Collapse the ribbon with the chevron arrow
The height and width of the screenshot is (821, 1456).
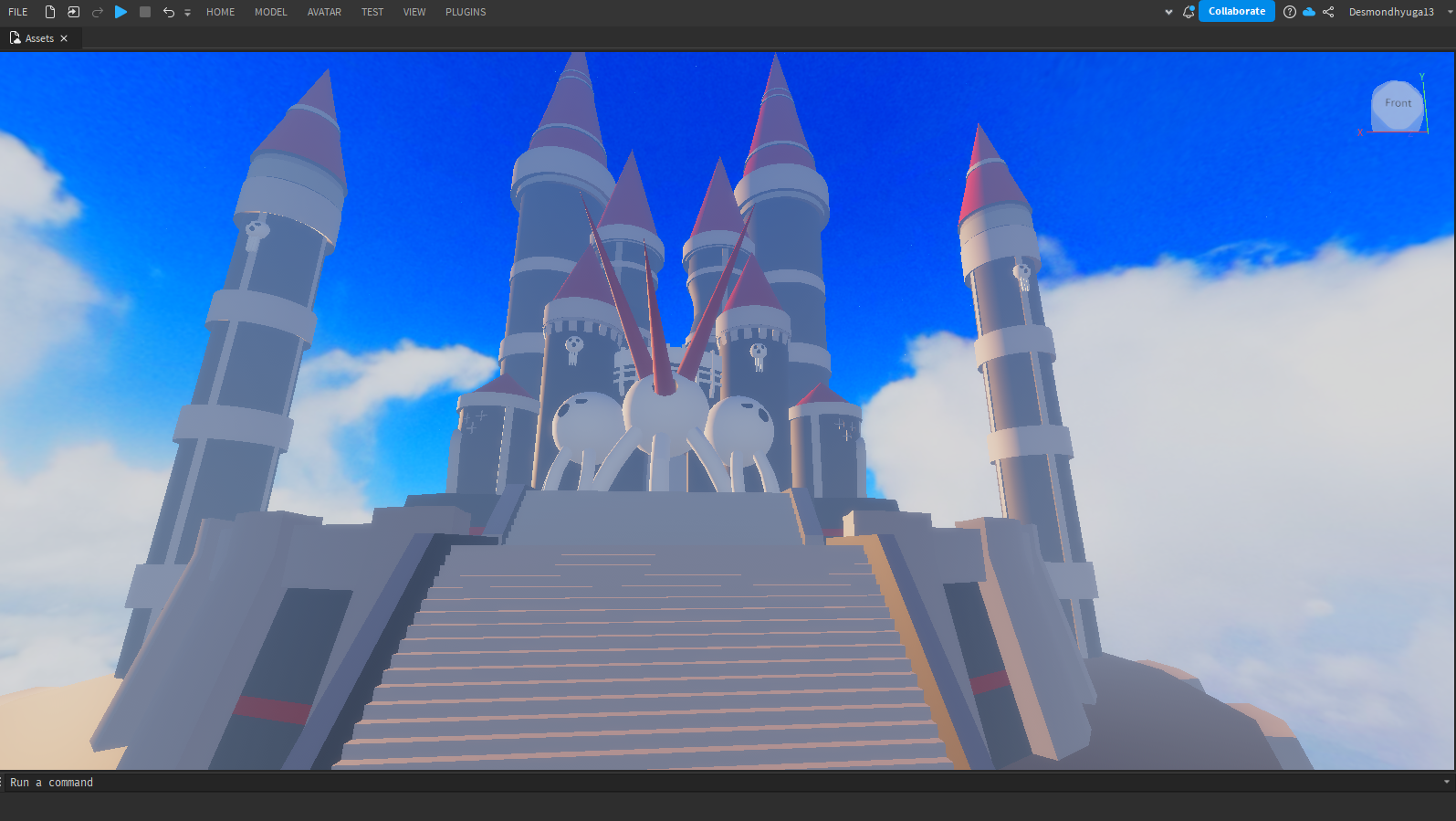1168,12
